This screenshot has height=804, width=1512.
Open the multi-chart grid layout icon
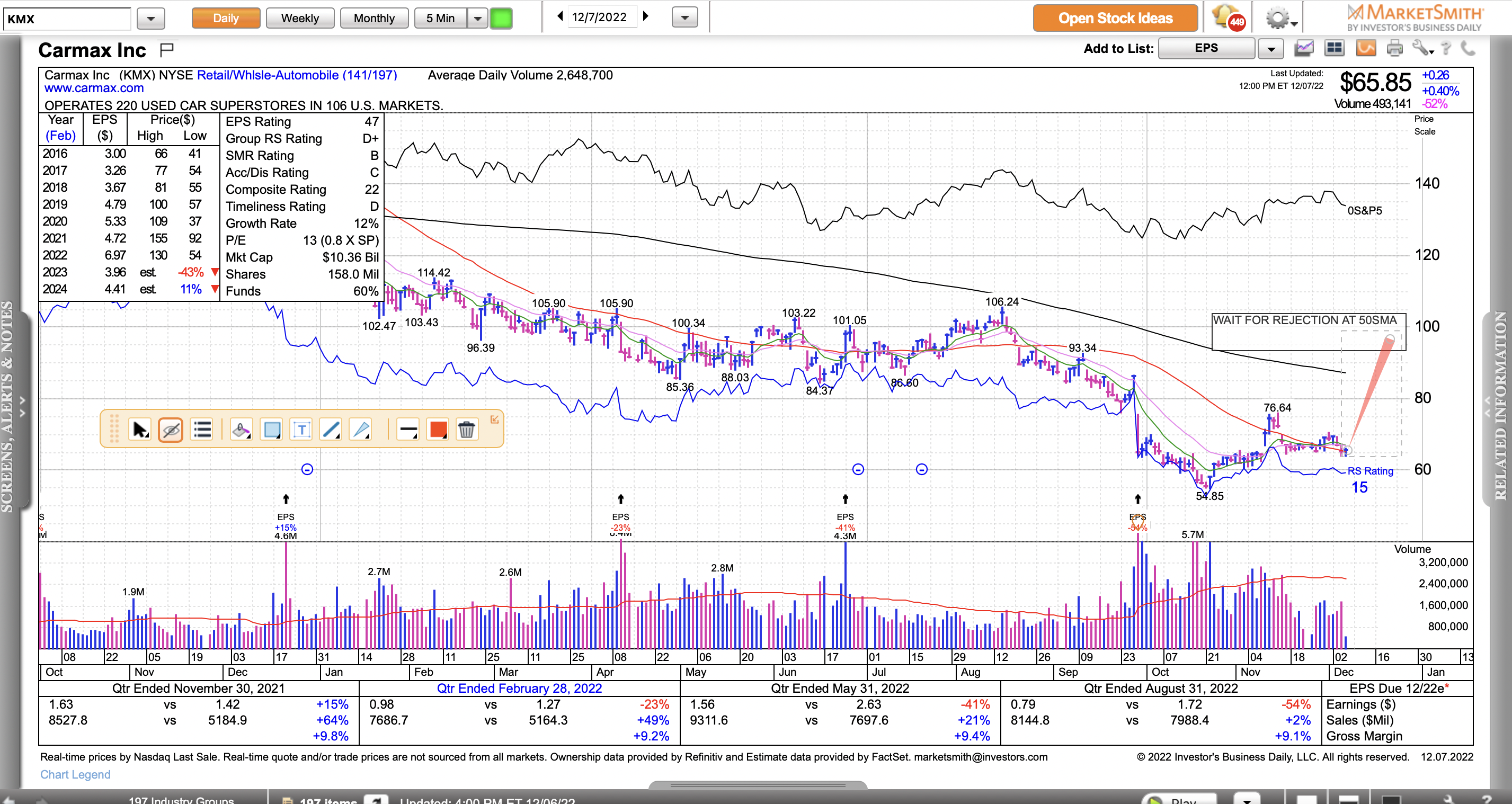pos(1335,48)
